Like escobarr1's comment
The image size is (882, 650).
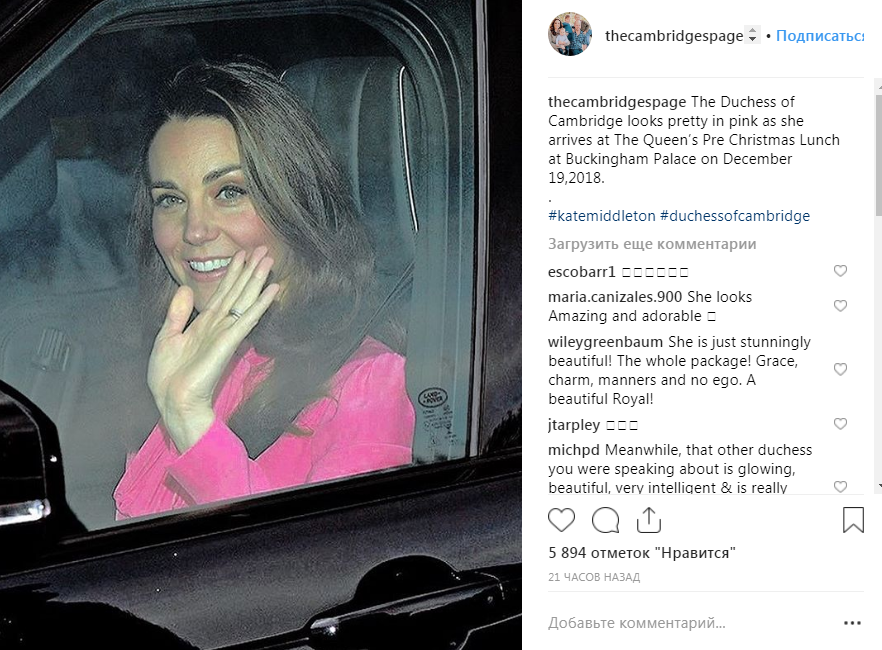point(840,271)
